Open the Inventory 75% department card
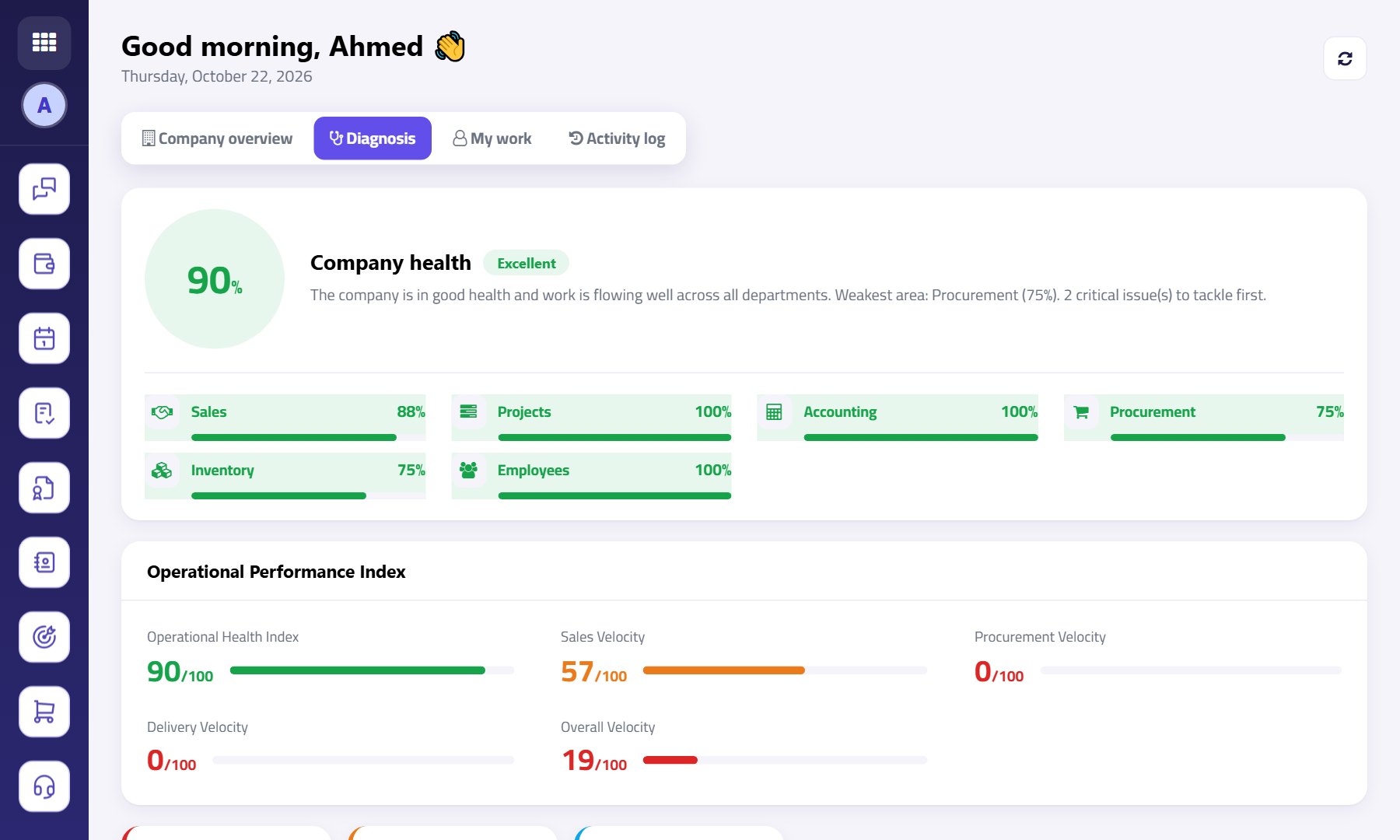This screenshot has width=1400, height=840. point(285,476)
